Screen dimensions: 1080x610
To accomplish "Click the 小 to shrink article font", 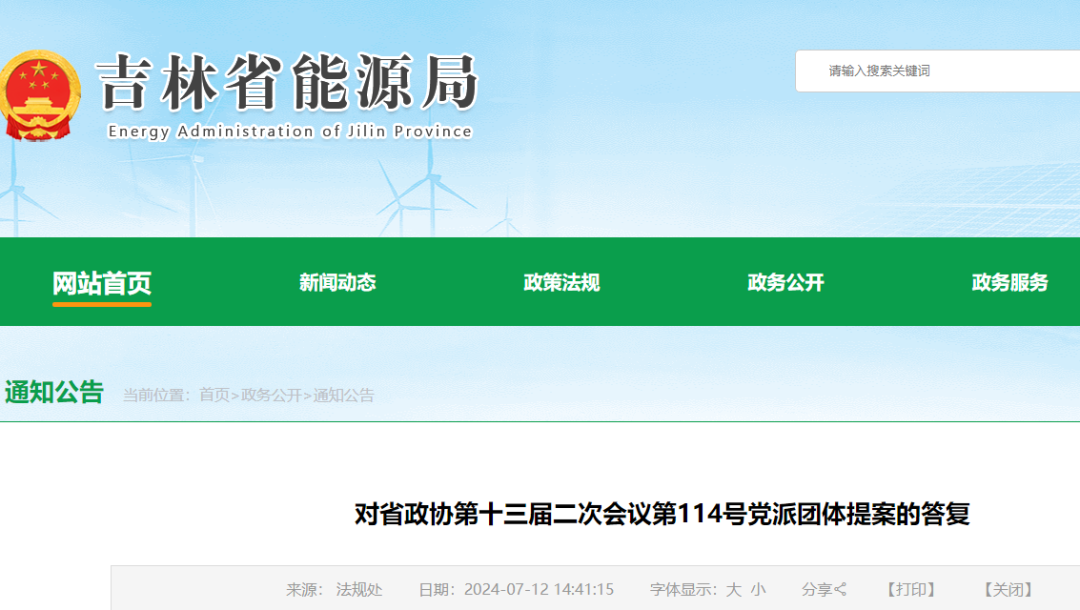I will click(760, 589).
